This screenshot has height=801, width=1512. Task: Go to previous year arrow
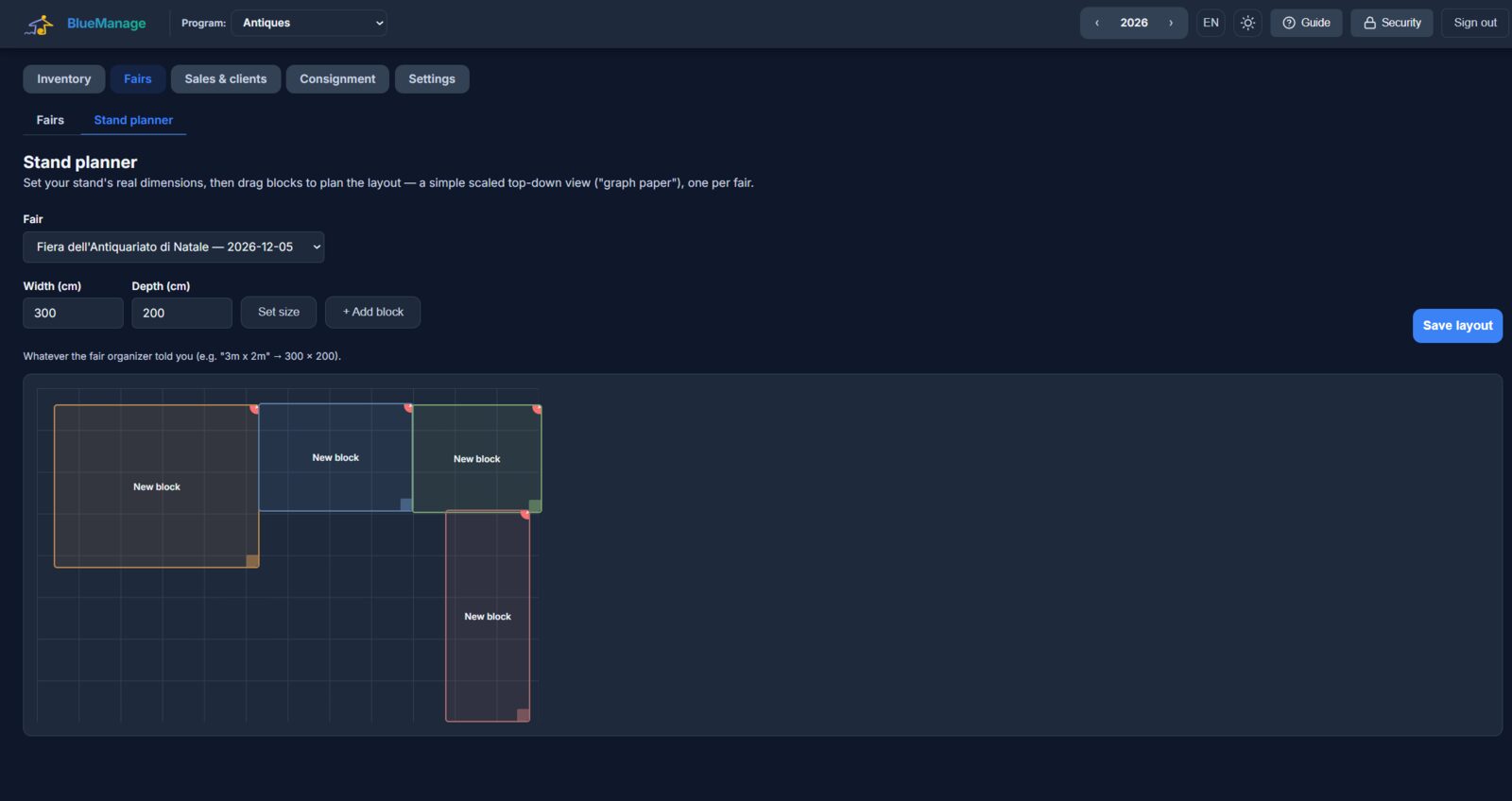(1097, 23)
